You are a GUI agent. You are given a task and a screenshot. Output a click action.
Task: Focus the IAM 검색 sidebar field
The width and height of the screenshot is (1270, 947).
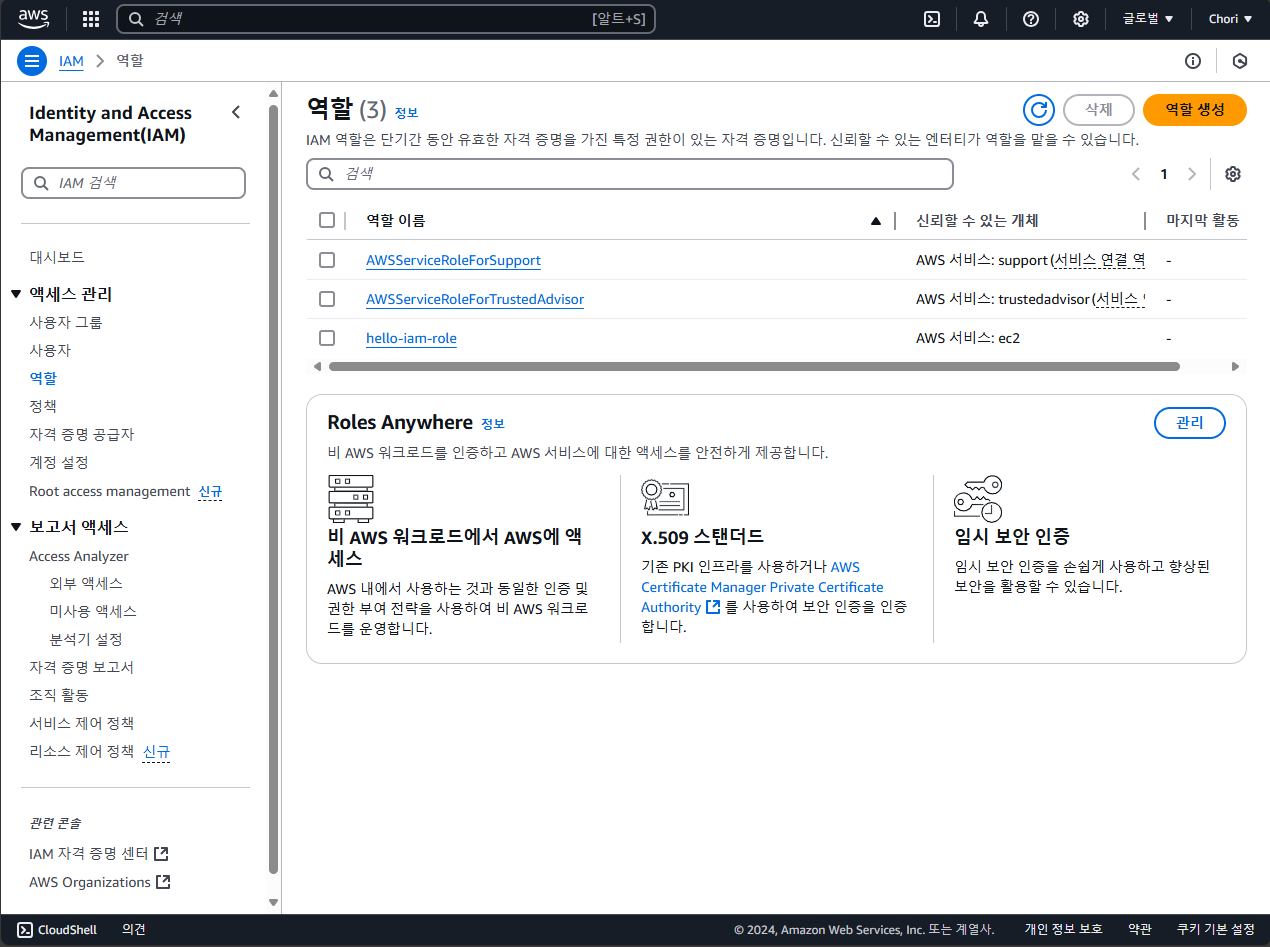pos(133,183)
